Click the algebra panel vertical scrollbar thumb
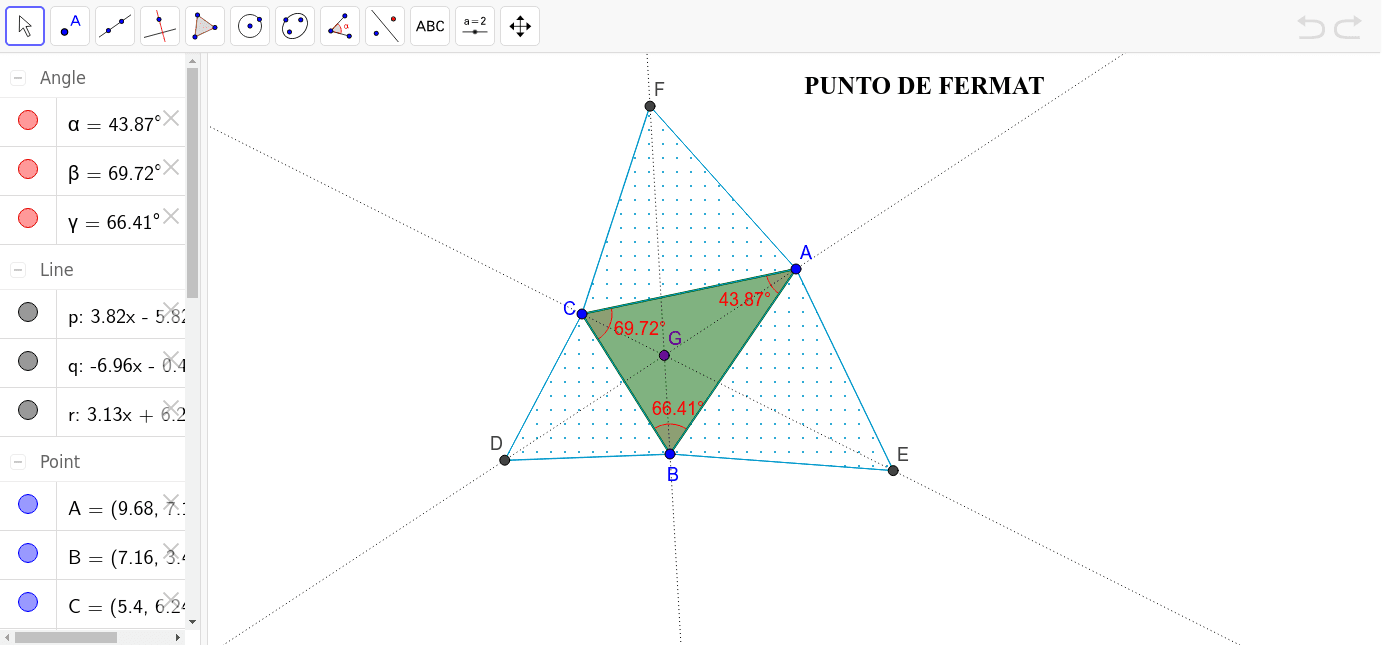 193,182
